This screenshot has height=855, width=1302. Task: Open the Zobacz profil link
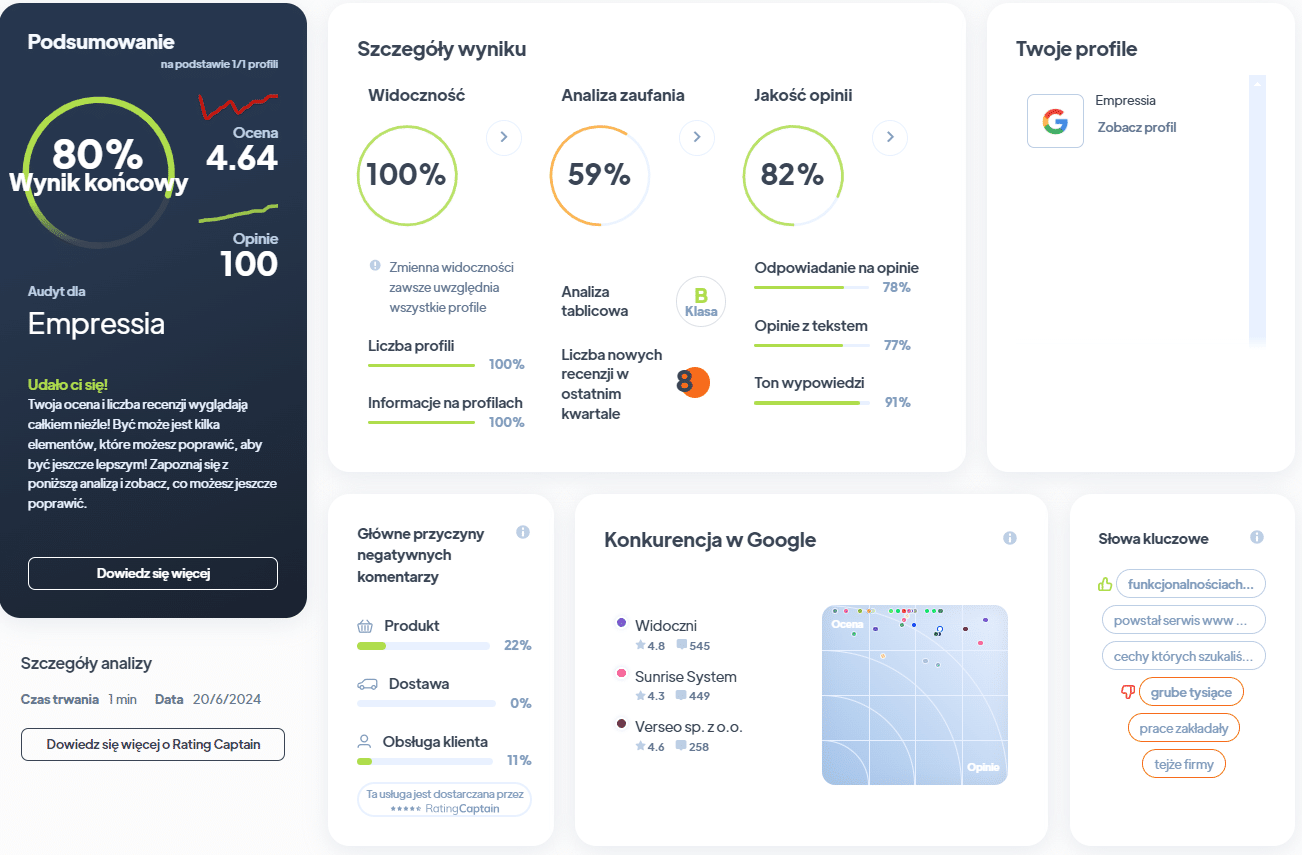tap(1136, 128)
